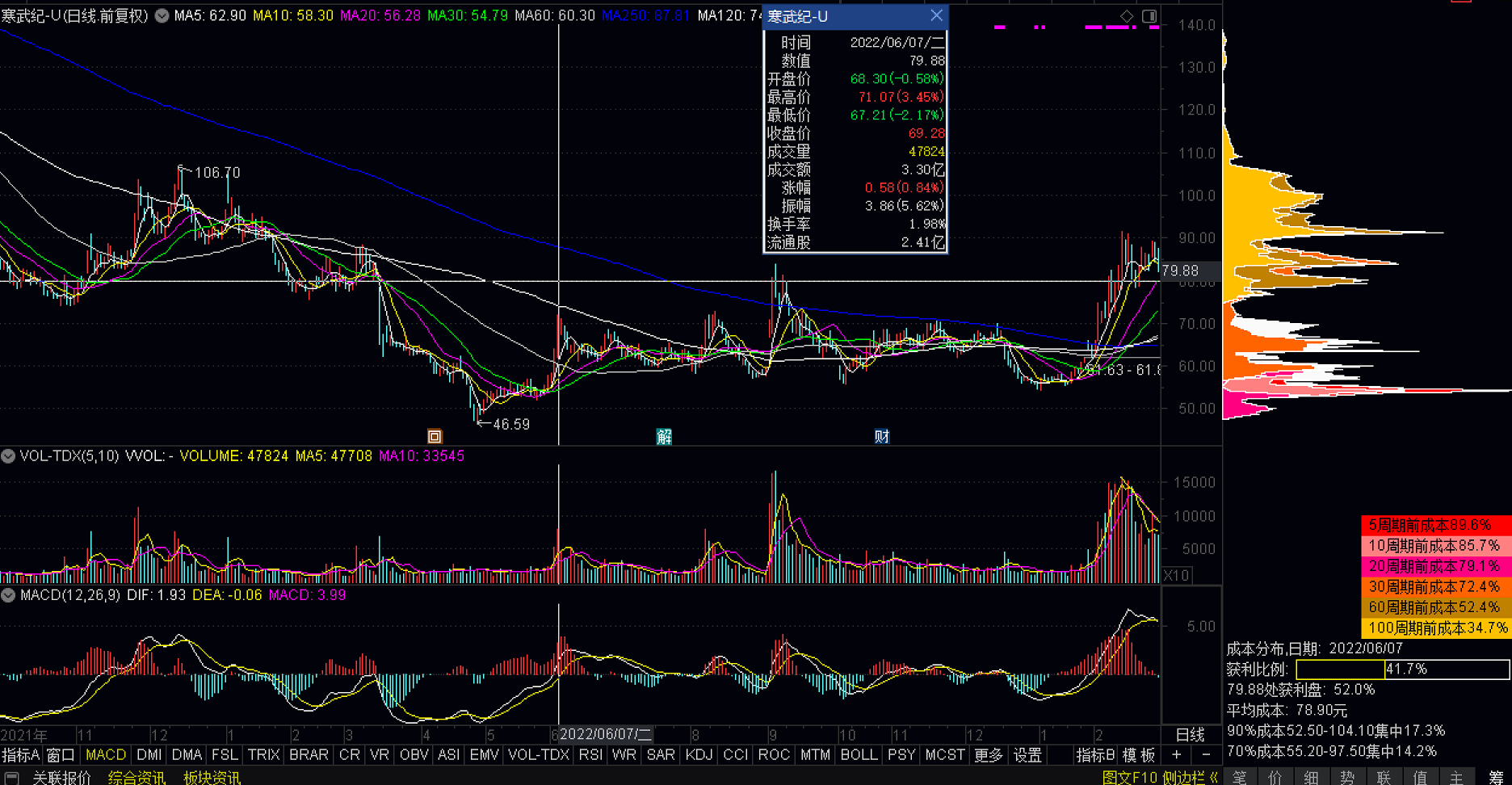Select the 筹 chip distribution tab icon
Screen dimensions: 1512x785
(x=1495, y=777)
